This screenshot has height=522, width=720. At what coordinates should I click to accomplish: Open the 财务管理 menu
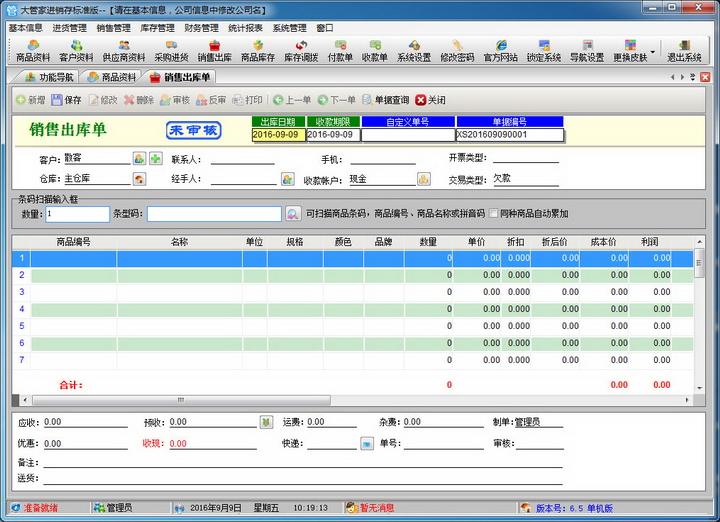click(201, 28)
